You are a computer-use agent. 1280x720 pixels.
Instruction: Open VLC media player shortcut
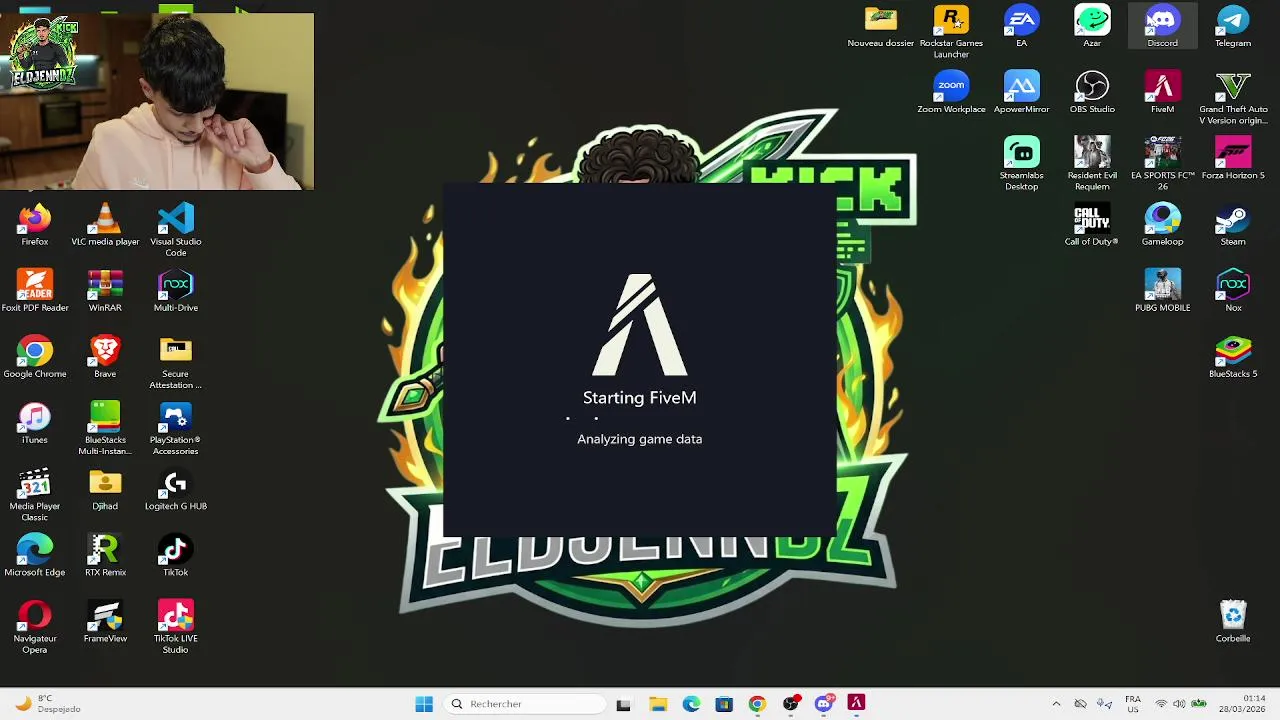point(105,225)
